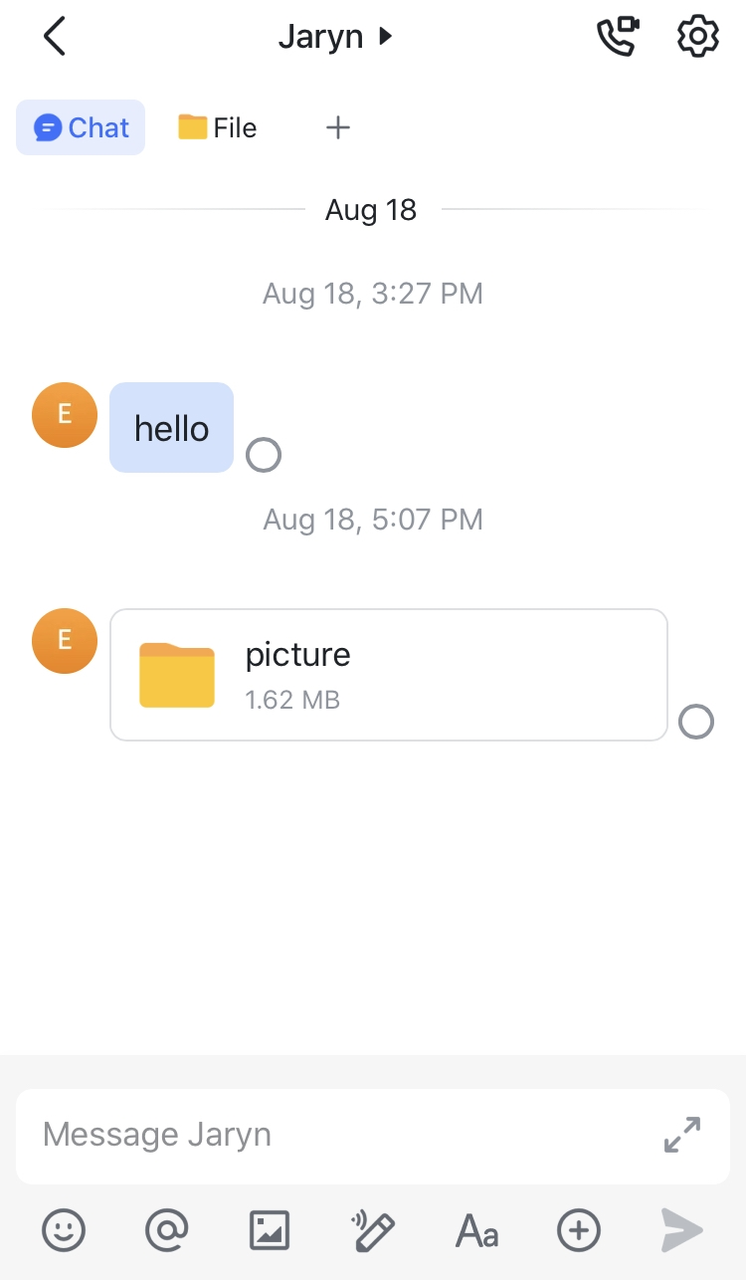Select the radio circle beside picture folder

click(x=696, y=721)
